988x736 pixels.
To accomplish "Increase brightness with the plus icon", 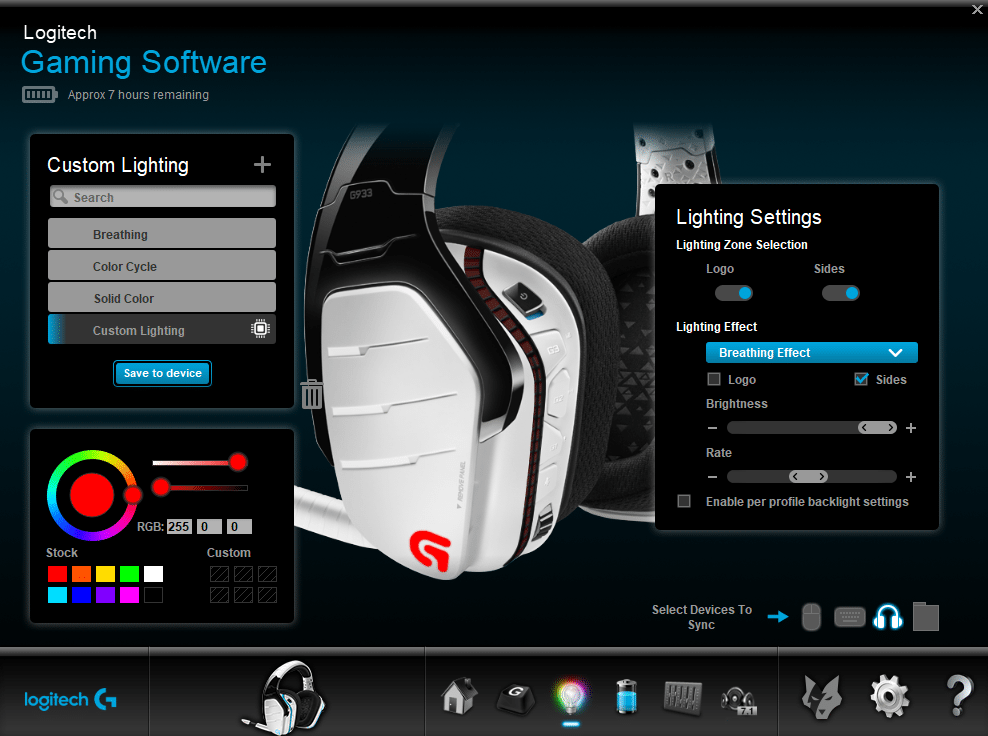I will coord(910,428).
